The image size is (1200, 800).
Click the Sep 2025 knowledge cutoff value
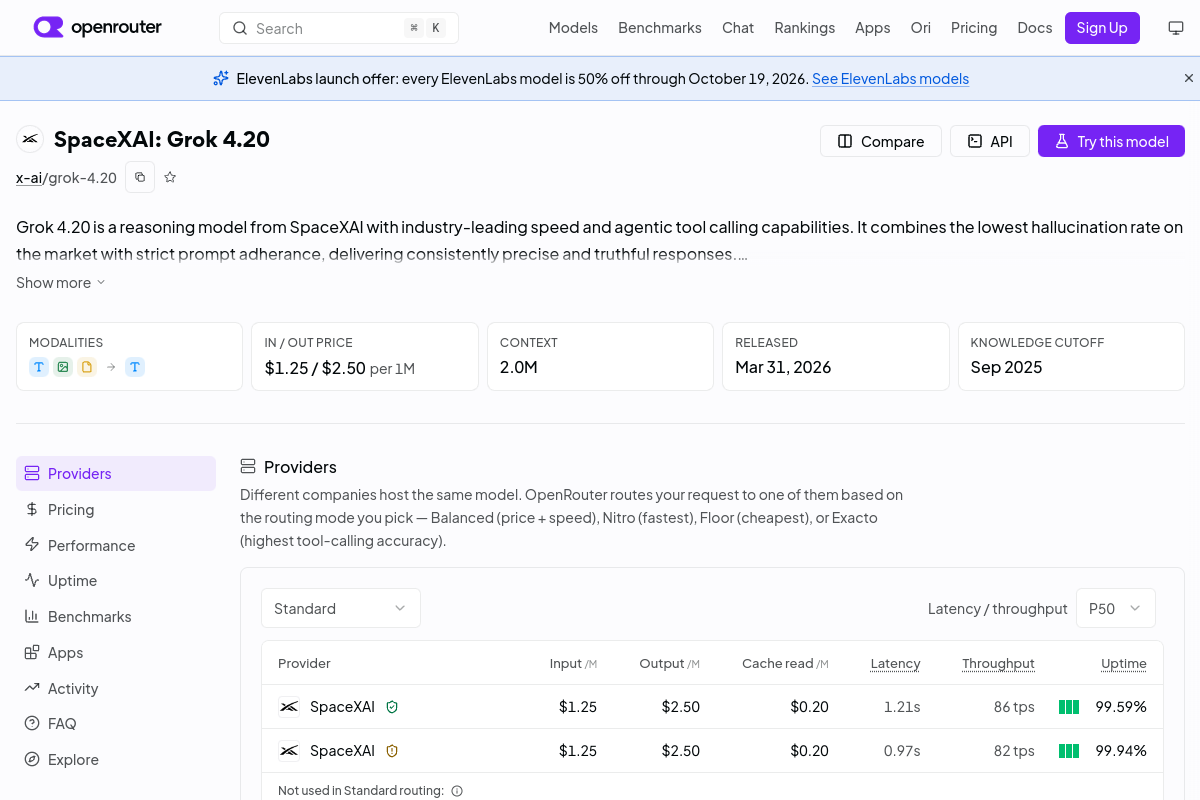(1006, 367)
